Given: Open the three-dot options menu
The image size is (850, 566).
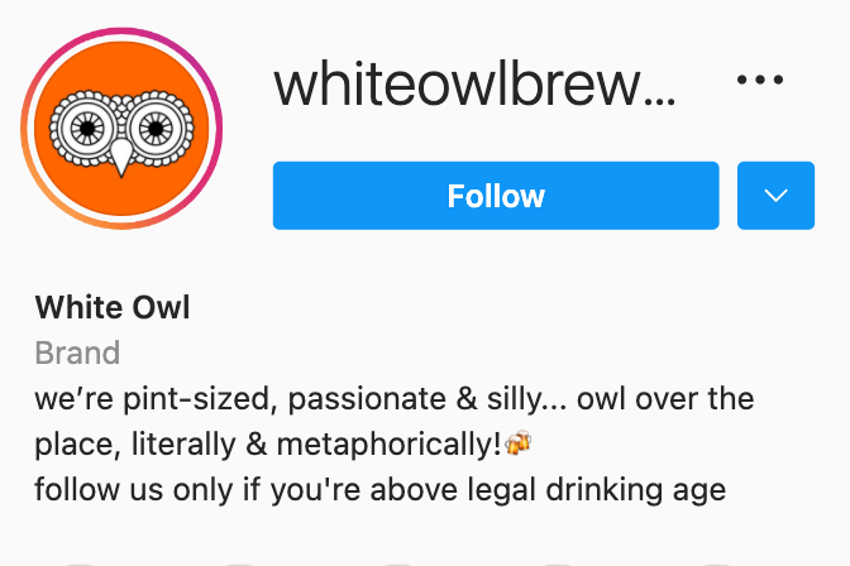Looking at the screenshot, I should point(760,80).
